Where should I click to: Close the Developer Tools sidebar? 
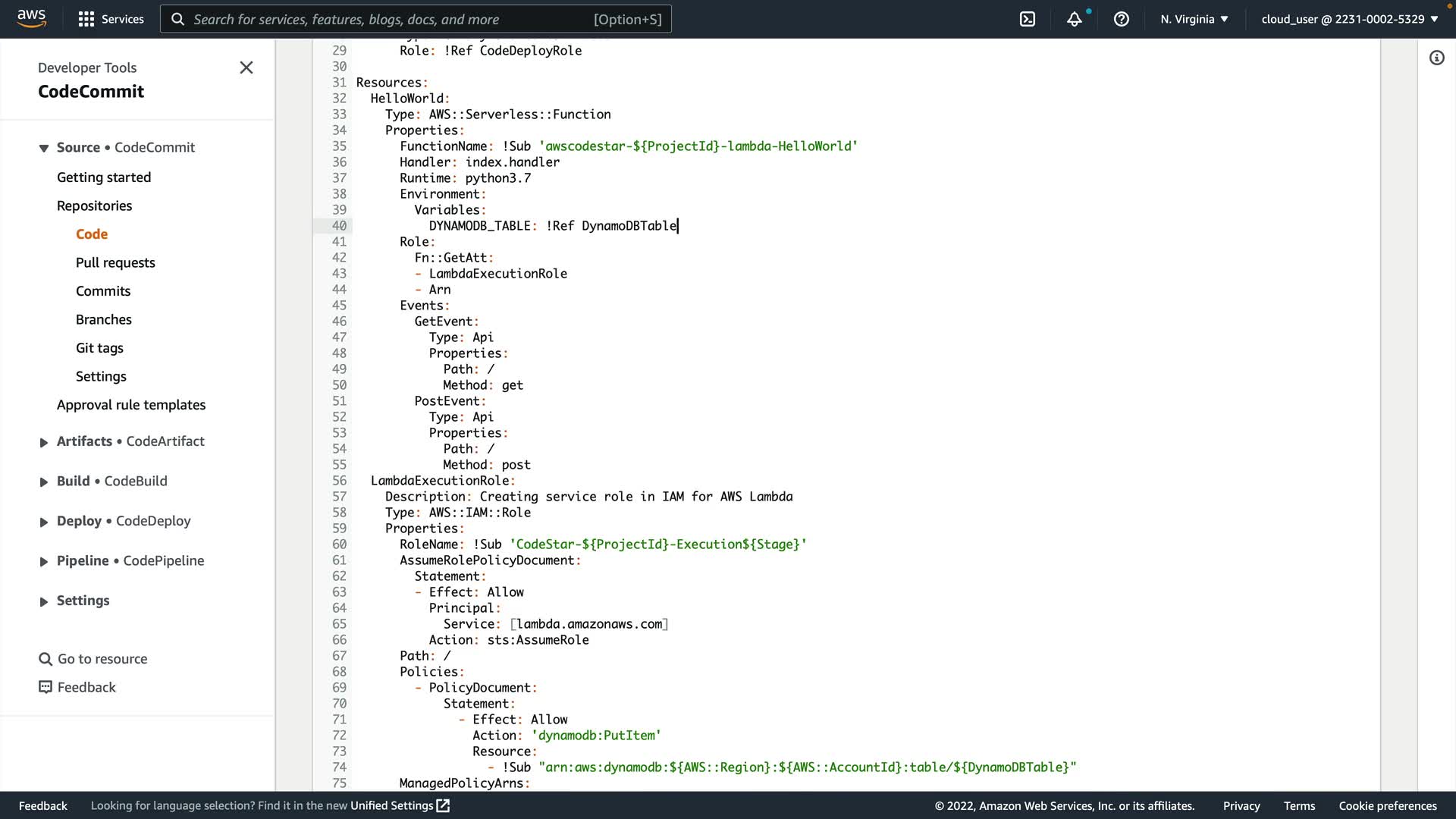click(246, 67)
